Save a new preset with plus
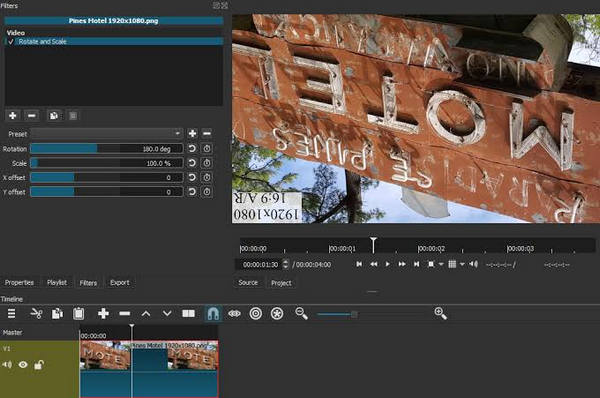 pyautogui.click(x=192, y=134)
